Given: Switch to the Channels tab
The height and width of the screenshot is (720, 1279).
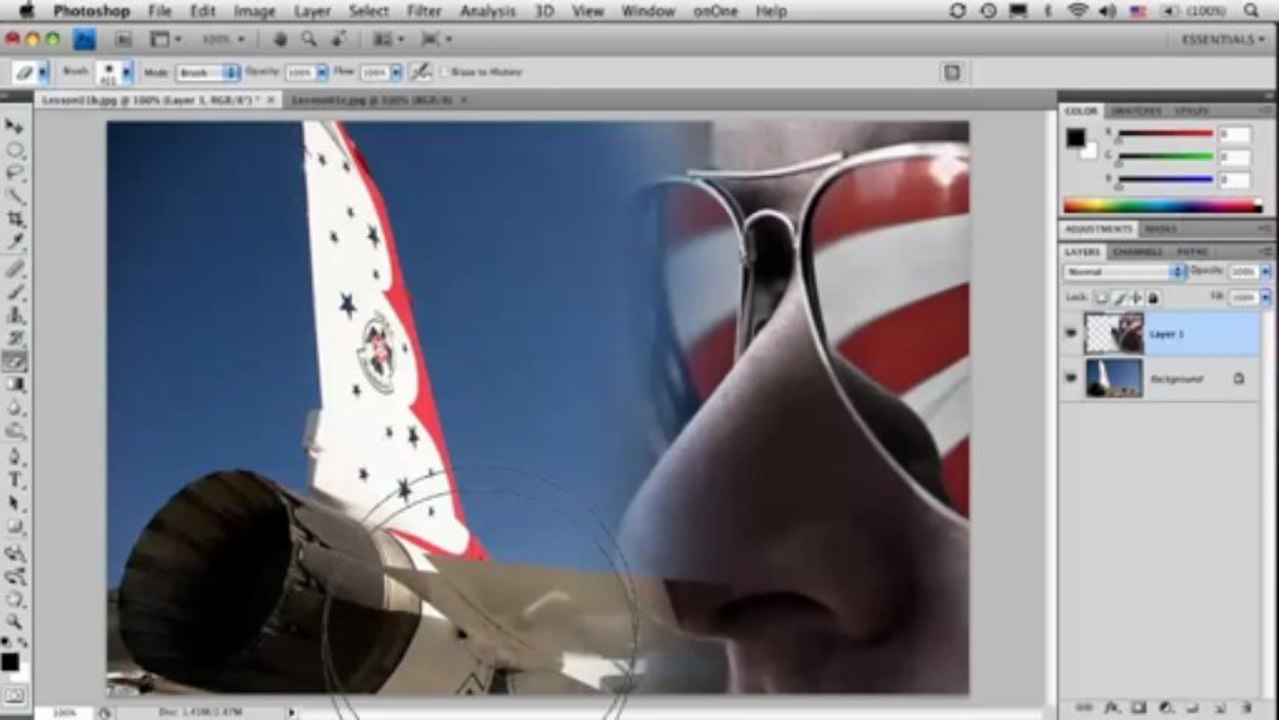Looking at the screenshot, I should point(1137,251).
